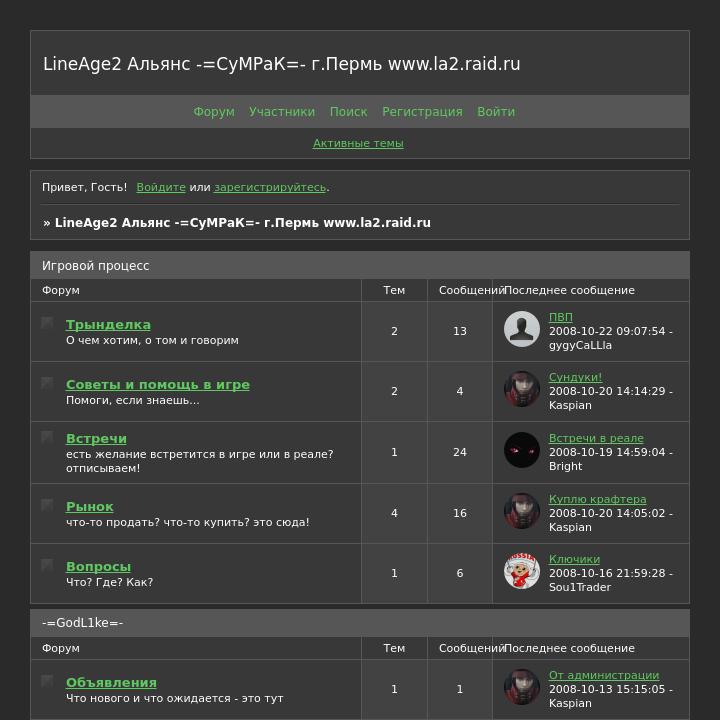The width and height of the screenshot is (720, 720).
Task: Click the Встречи forum status icon
Action: pyautogui.click(x=47, y=437)
